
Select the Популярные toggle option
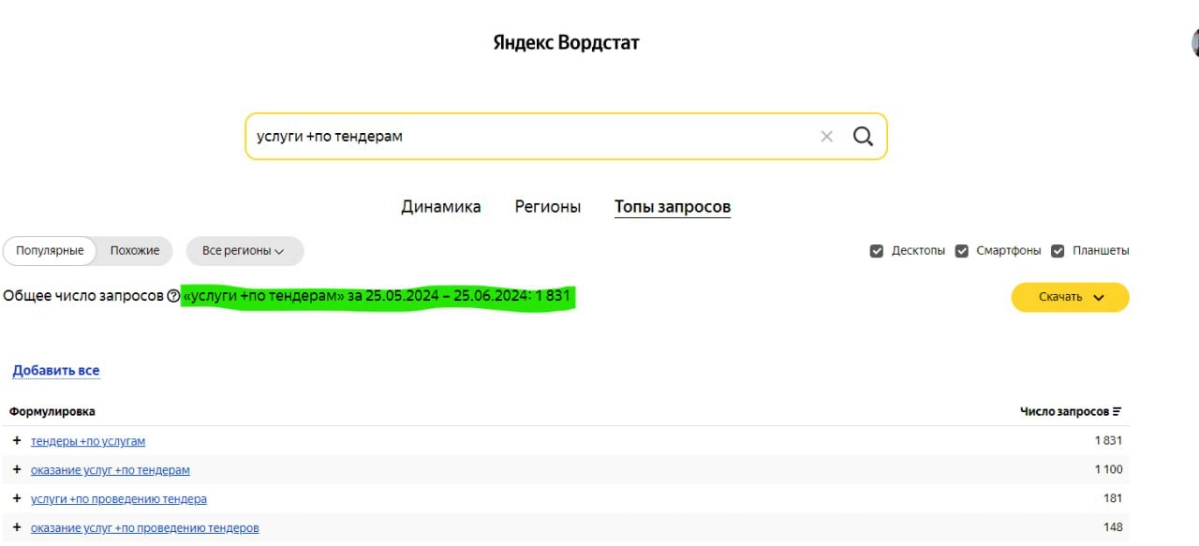coord(50,251)
